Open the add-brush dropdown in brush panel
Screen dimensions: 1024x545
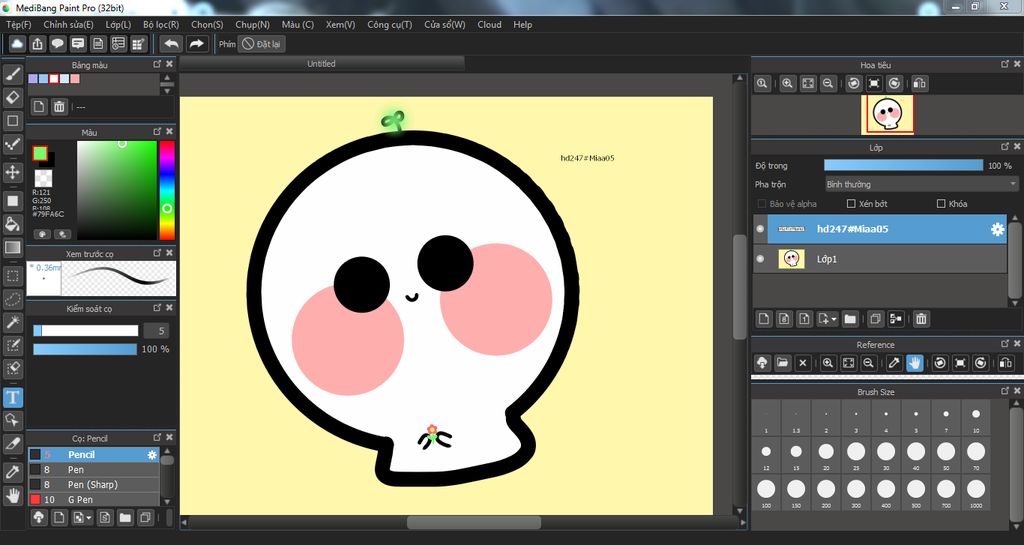(x=89, y=518)
